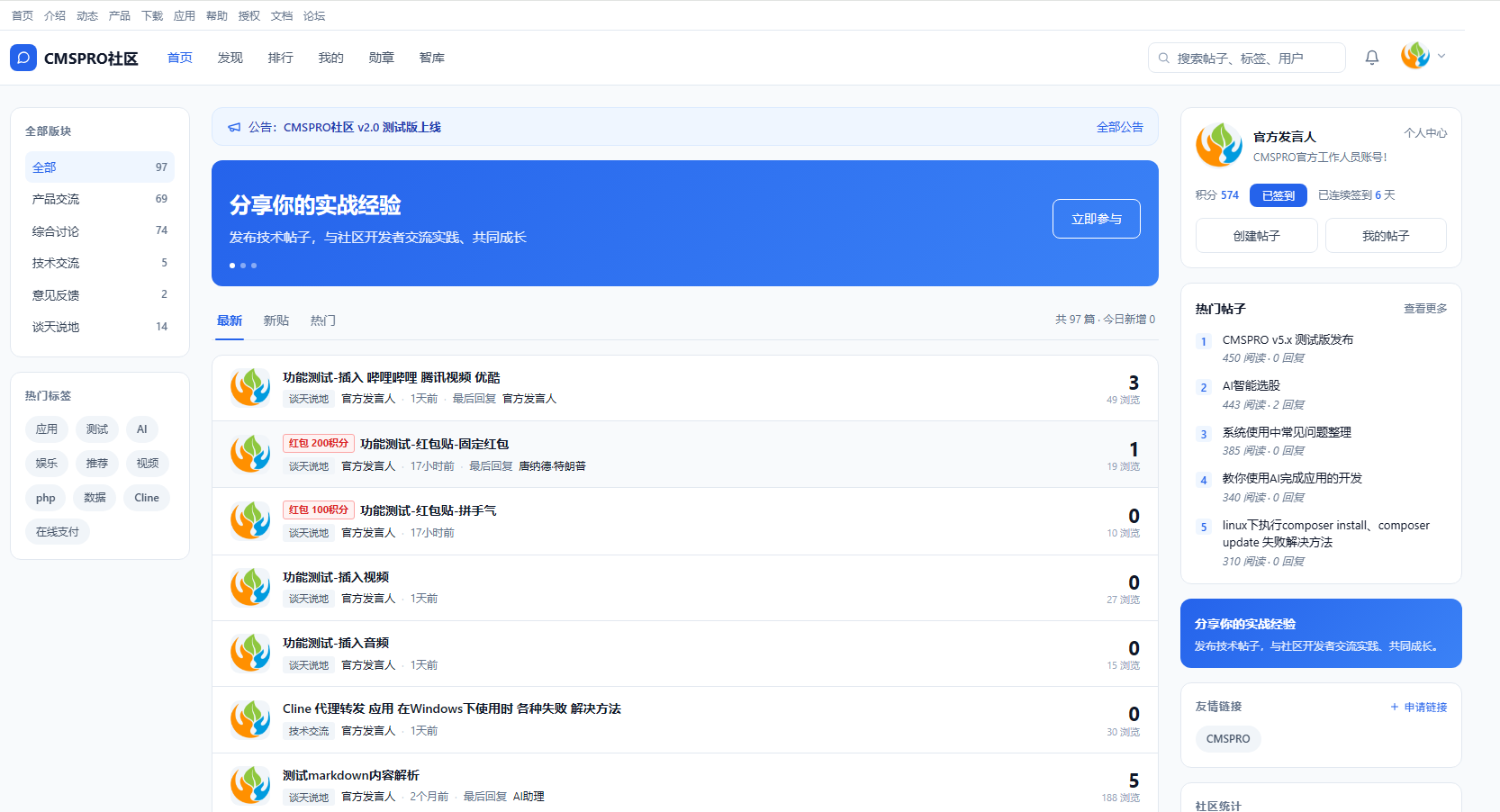
Task: Select 综合讨论 board category
Action: (100, 231)
